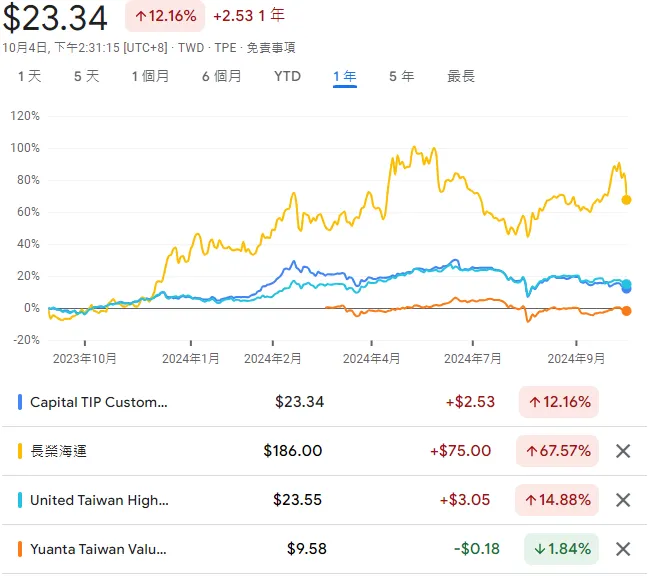651x576 pixels.
Task: Open the Capital TIP Custom row
Action: tap(324, 402)
